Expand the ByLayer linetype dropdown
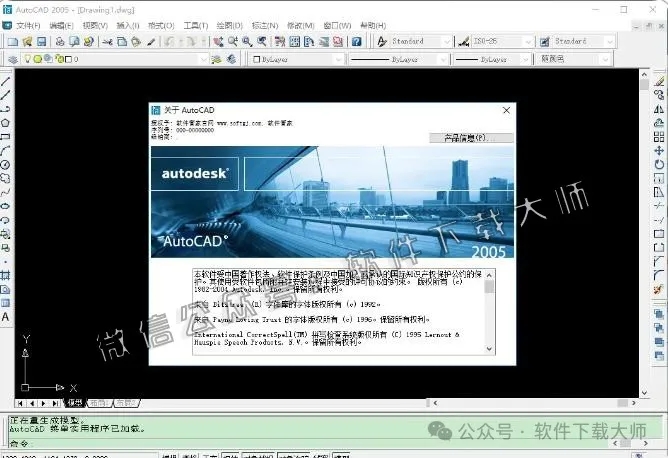Screen dimensions: 668x458 (x=443, y=59)
